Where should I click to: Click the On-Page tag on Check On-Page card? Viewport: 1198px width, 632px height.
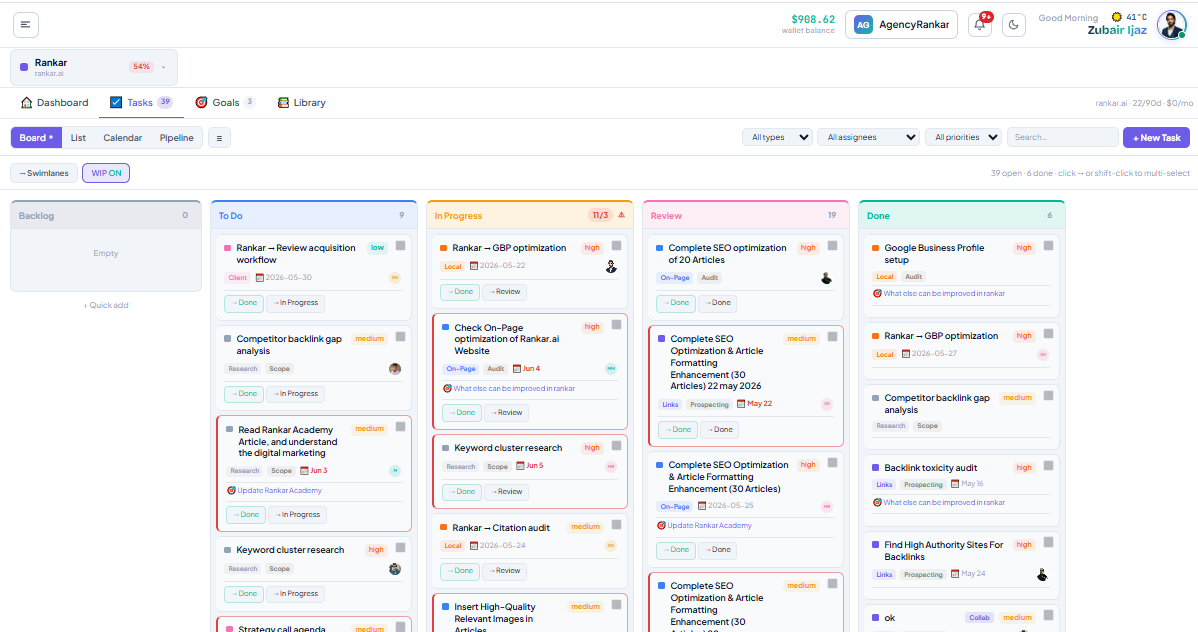pos(461,368)
